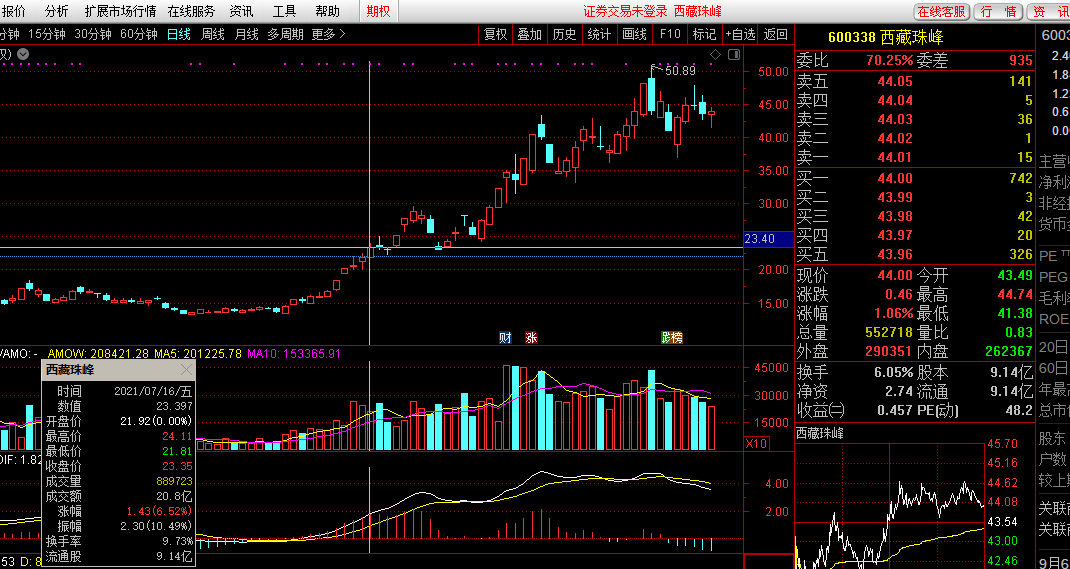This screenshot has height=569, width=1070.
Task: Click the stock title 600338 西藏珠峰
Action: [885, 38]
